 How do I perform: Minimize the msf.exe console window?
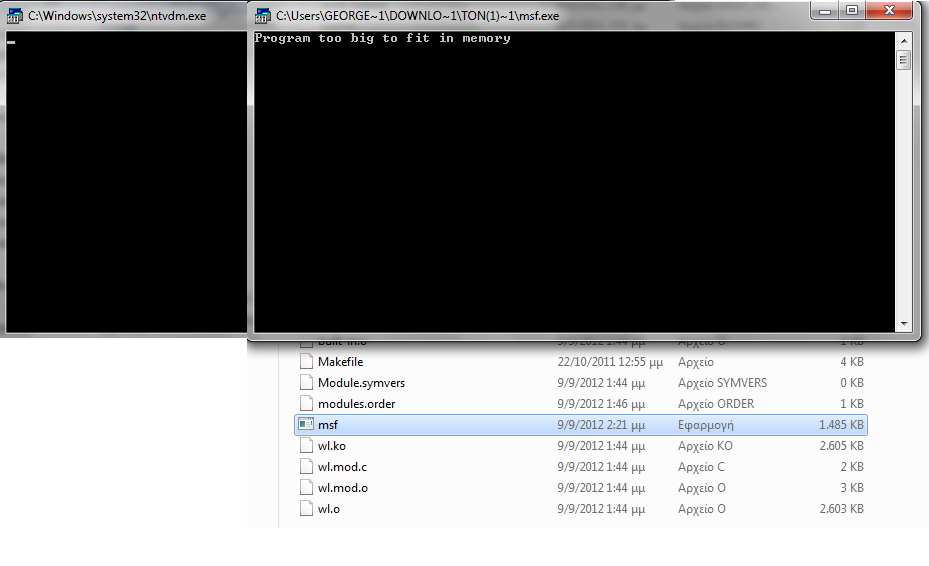click(825, 11)
